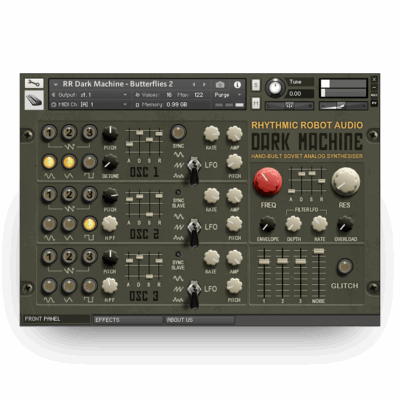Screen dimensions: 400x400
Task: Click the OSC 1 LFO Rate knob
Action: point(211,134)
